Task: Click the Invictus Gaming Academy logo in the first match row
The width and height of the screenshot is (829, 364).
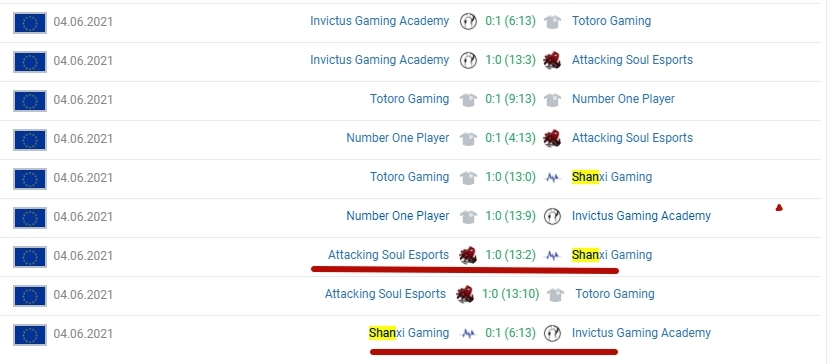Action: pos(468,22)
